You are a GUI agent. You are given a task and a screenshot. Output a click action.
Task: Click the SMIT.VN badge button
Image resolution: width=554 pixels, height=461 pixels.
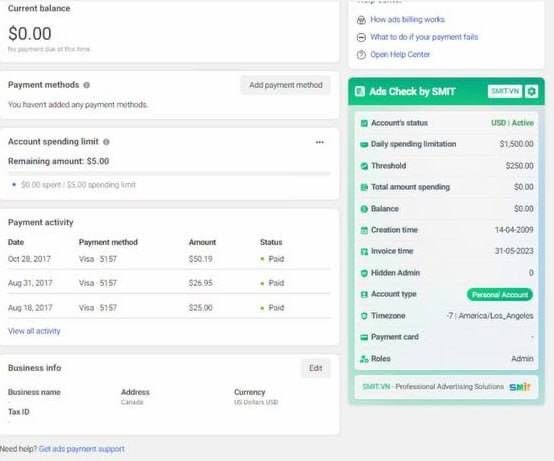pos(505,91)
